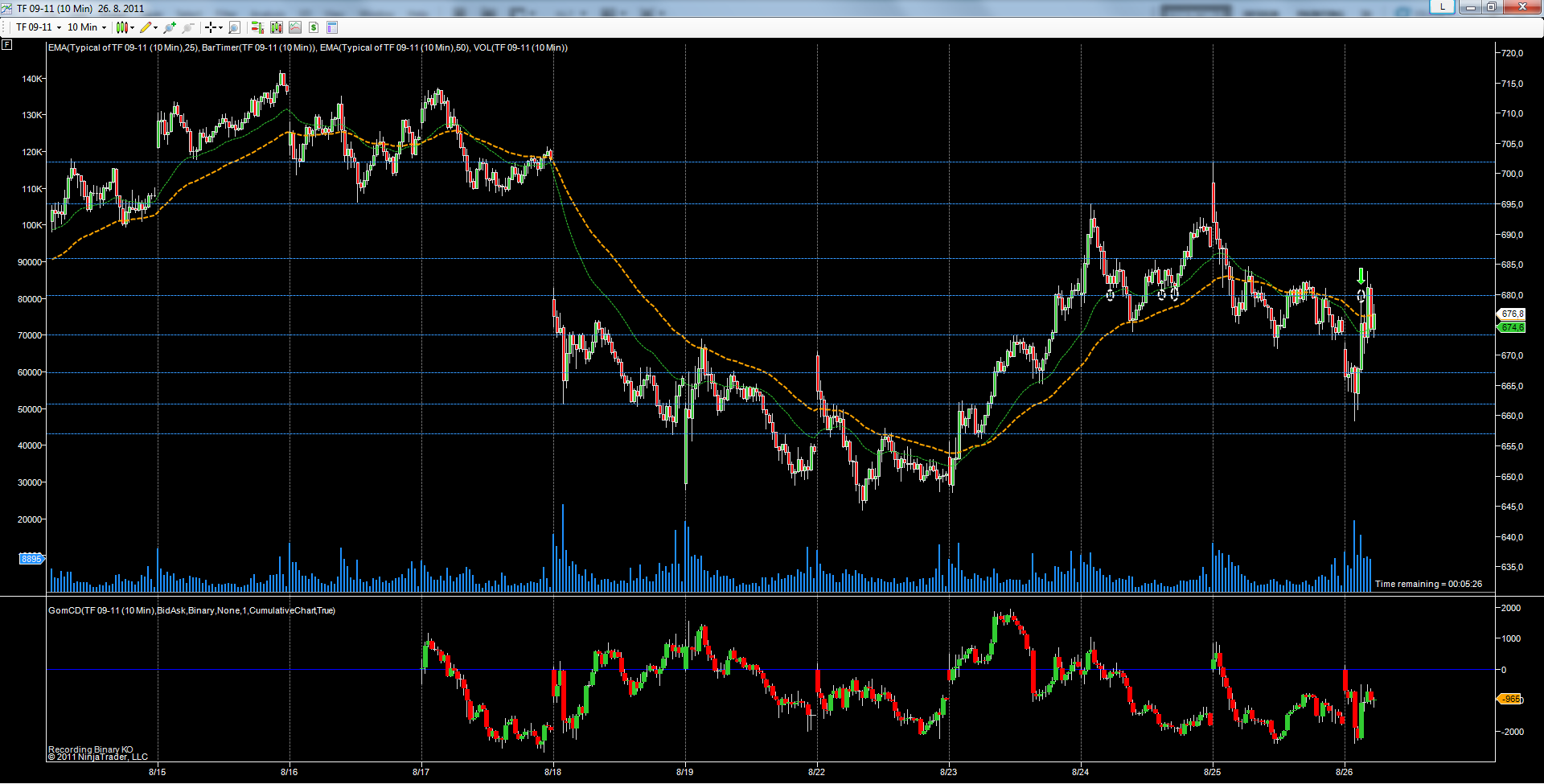Restore down the chart window
1544x784 pixels.
coord(1492,7)
